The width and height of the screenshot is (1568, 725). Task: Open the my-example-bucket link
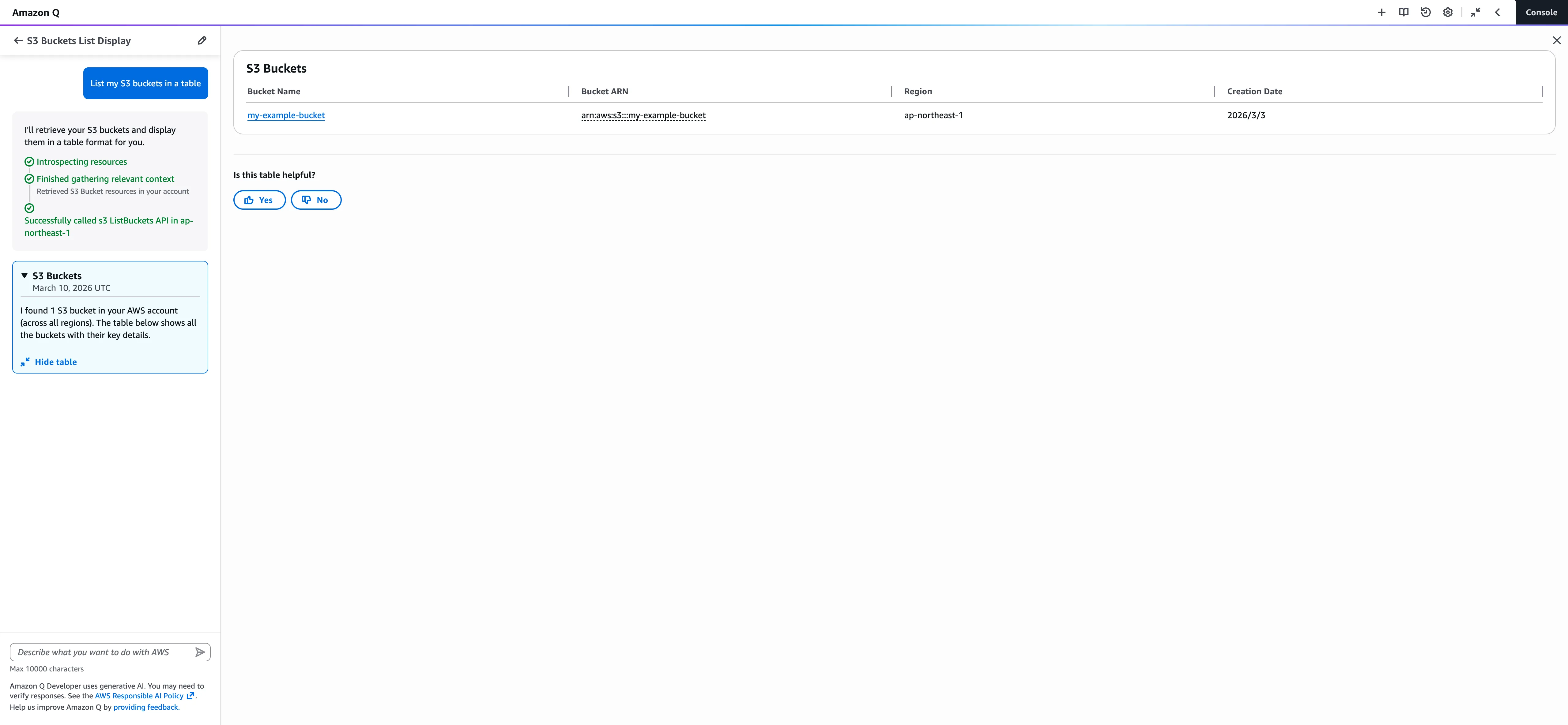click(x=286, y=115)
